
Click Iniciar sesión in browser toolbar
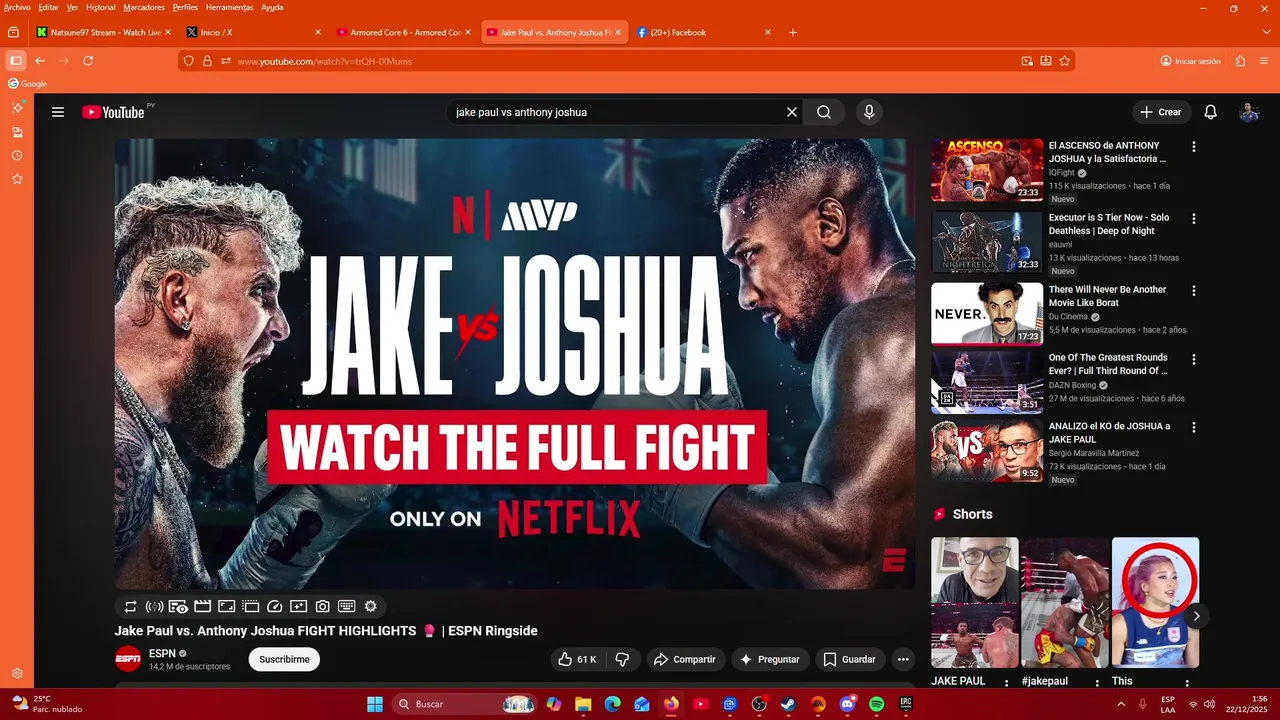1191,61
